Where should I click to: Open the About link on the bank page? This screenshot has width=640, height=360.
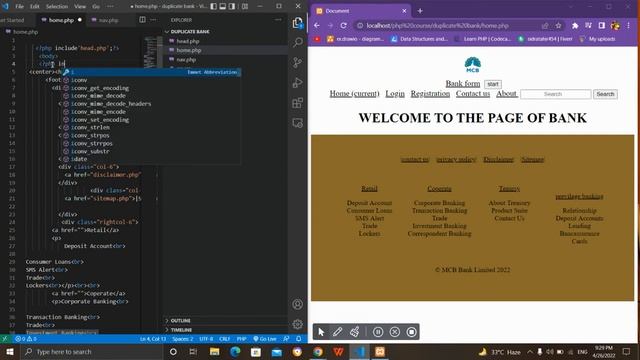(x=507, y=94)
